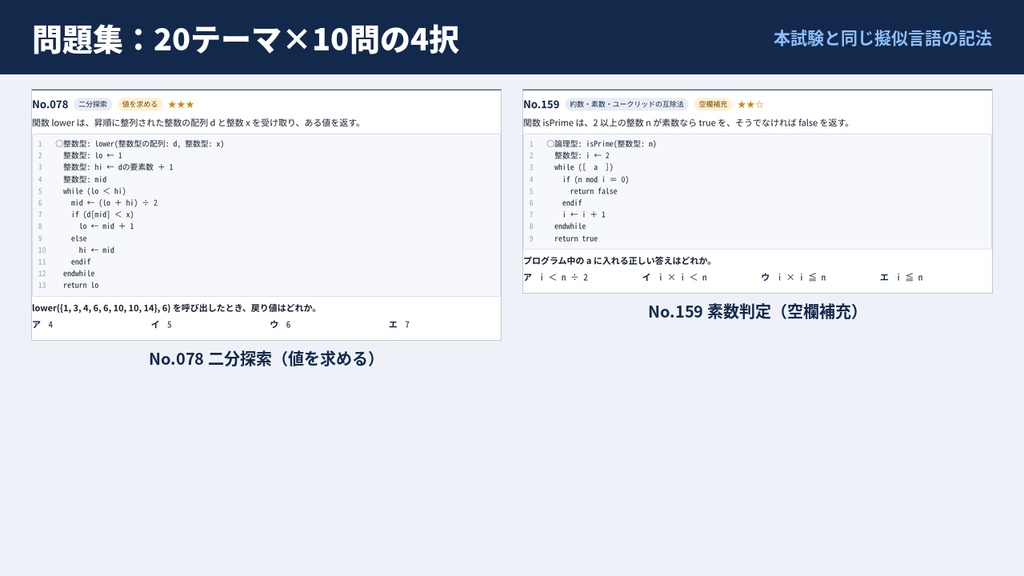Click code line while (lo < hi)
This screenshot has width=1024, height=576.
tap(94, 191)
